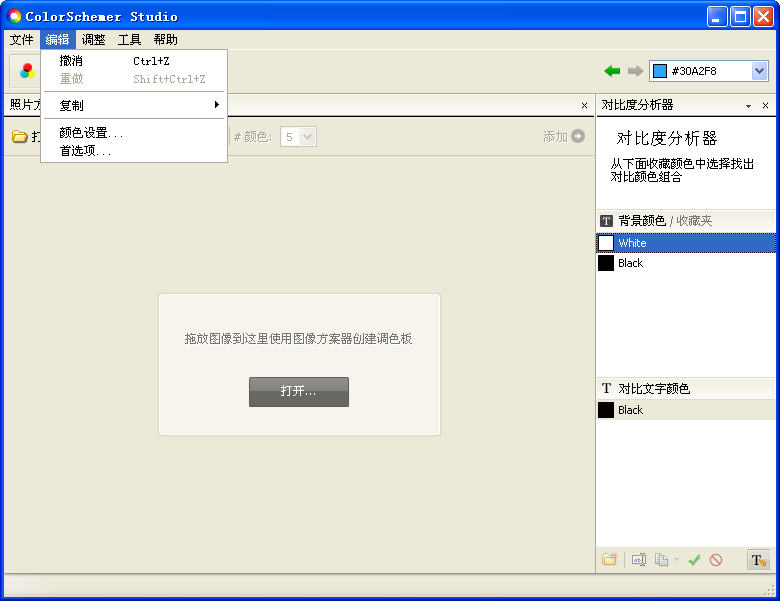This screenshot has width=780, height=601.
Task: Close the ColorSchemer Studio window
Action: 763,17
